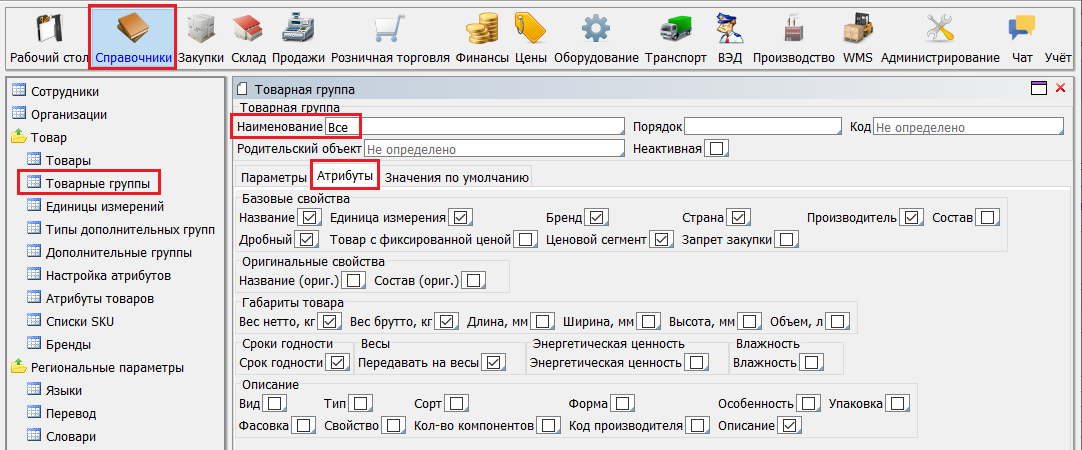Open the Продажи cash register icon
This screenshot has height=450, width=1082.
coord(298,28)
